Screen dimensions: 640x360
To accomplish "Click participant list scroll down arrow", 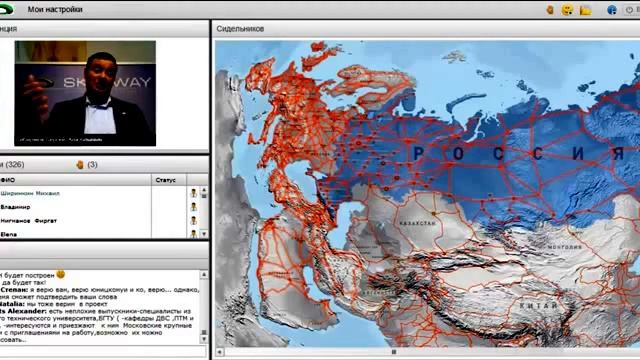I will 204,234.
